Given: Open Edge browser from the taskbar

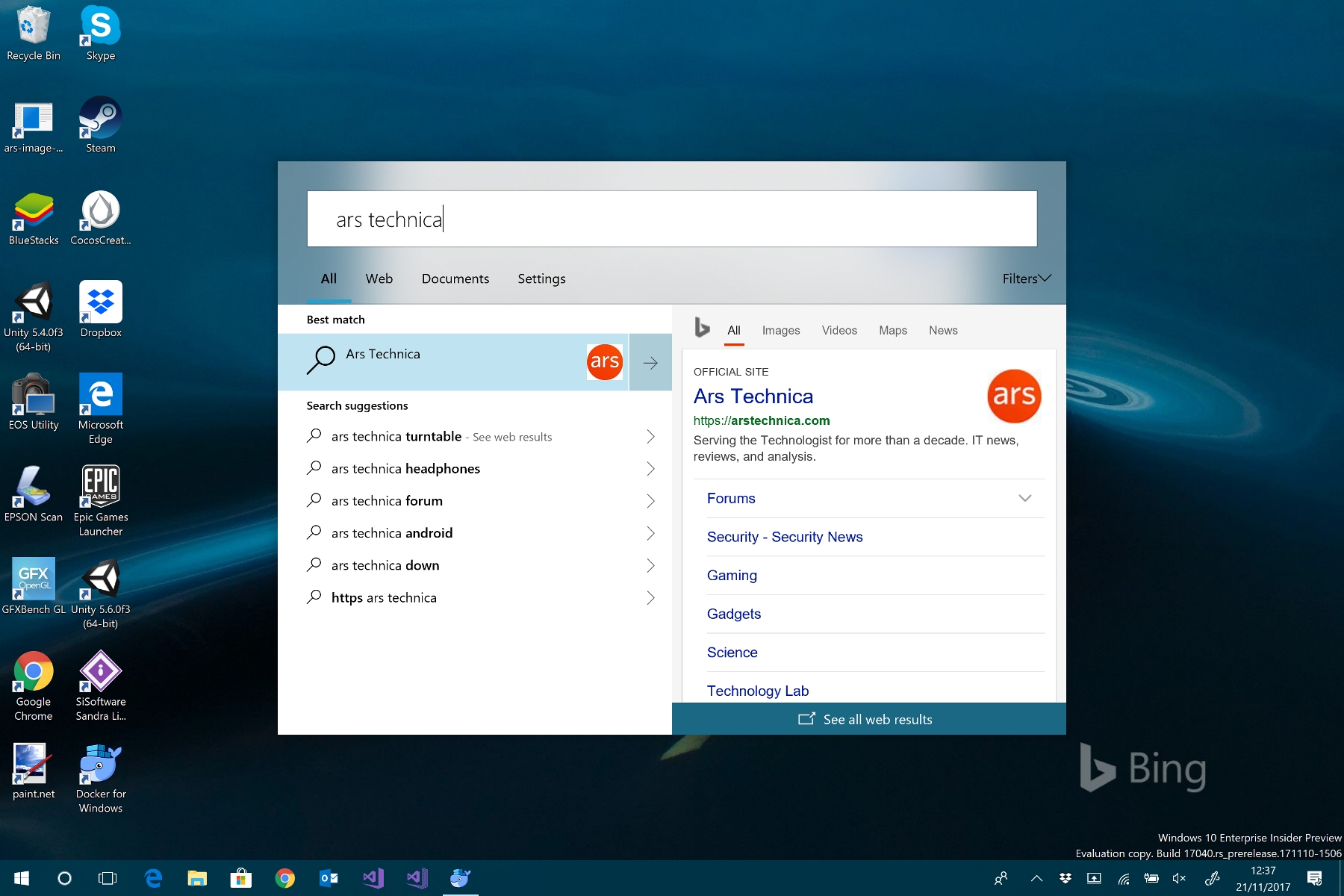Looking at the screenshot, I should click(x=153, y=878).
